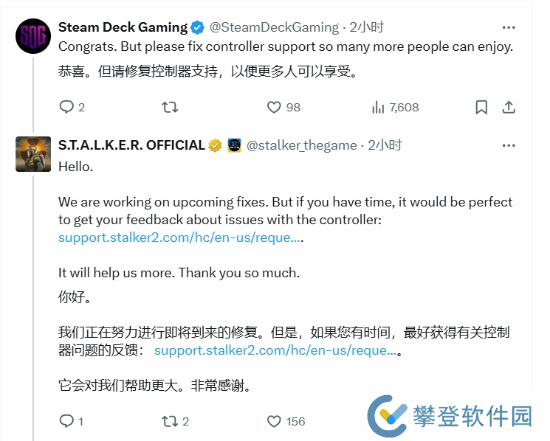Screen dimensions: 550x441
Task: Click the S.T.A.L.K.E.R. OFFICIAL account name
Action: point(132,145)
